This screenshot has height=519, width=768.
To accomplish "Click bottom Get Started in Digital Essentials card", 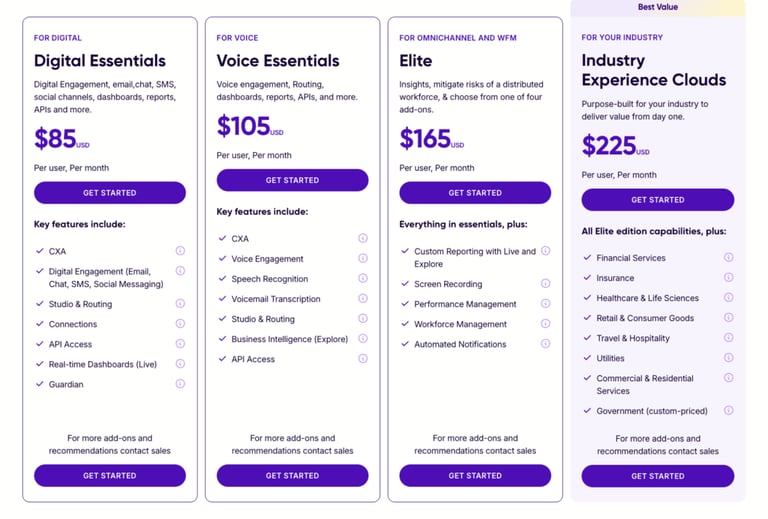I will [110, 475].
